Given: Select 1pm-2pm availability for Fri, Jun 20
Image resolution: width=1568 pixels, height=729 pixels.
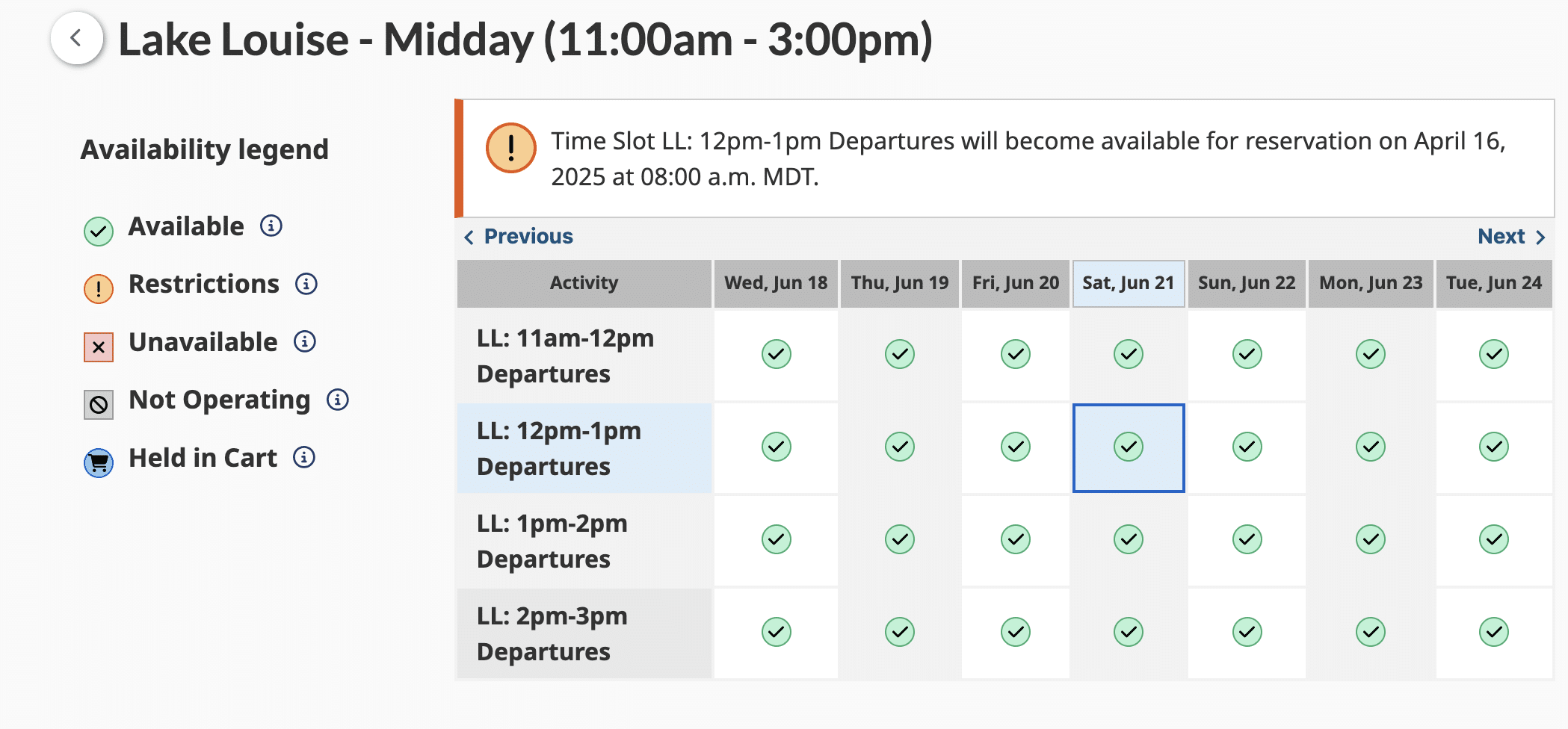Looking at the screenshot, I should pos(1016,539).
